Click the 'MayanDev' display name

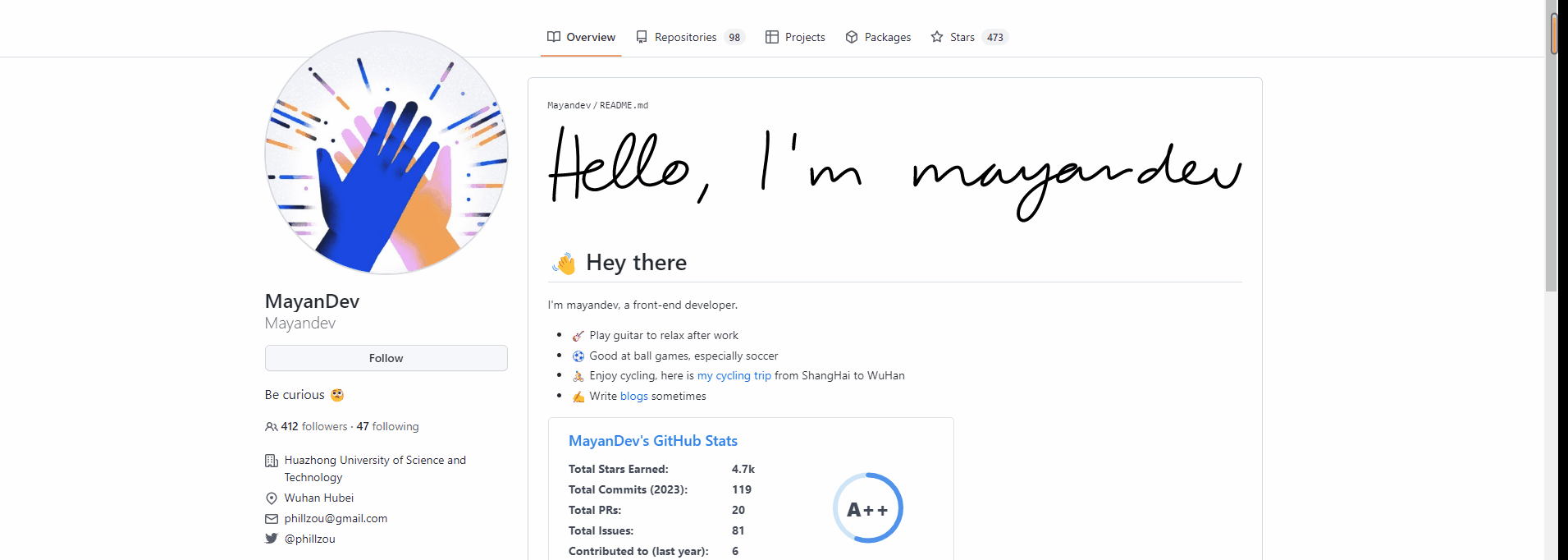tap(313, 301)
